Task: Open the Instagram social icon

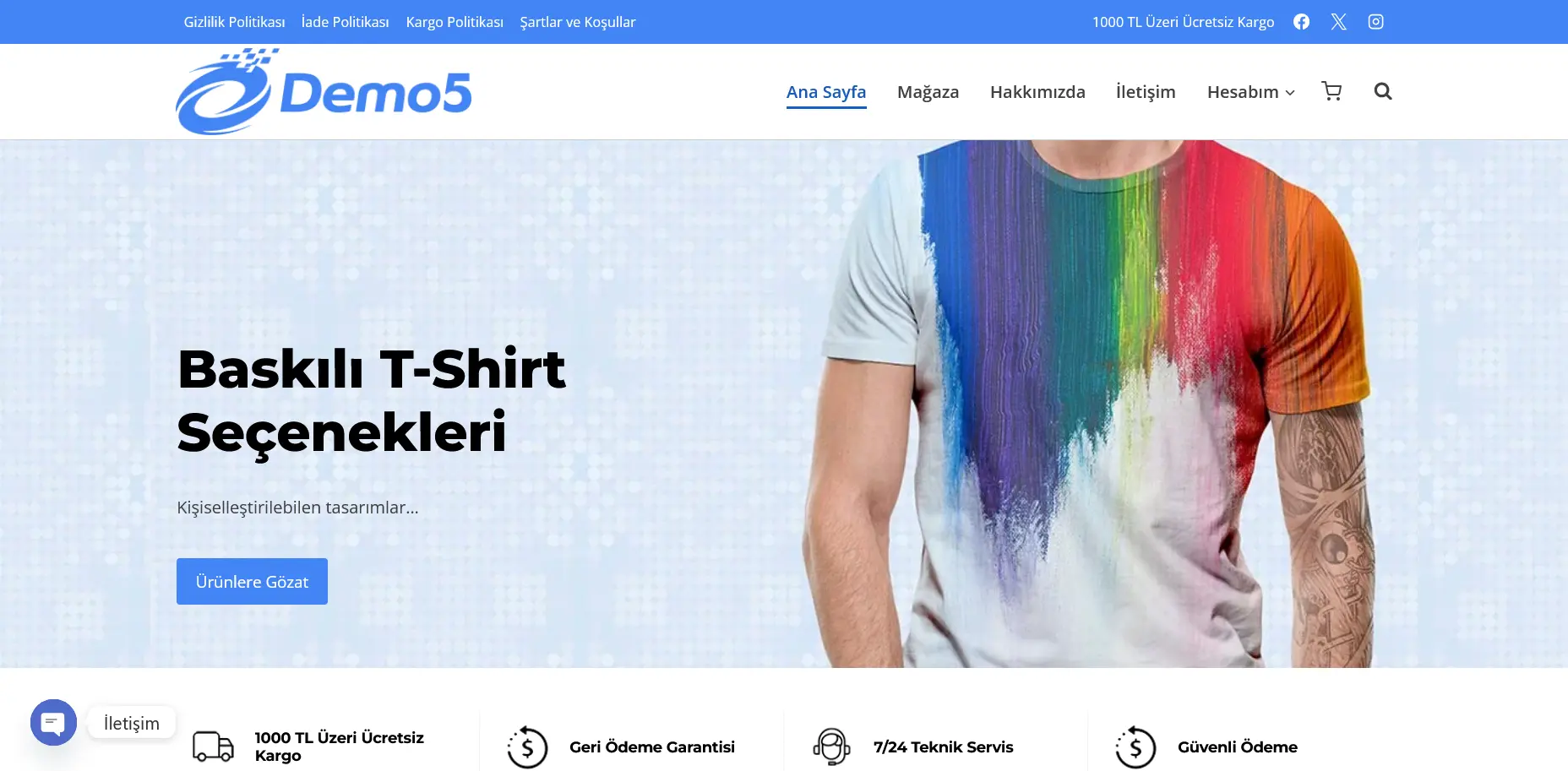Action: click(x=1375, y=22)
